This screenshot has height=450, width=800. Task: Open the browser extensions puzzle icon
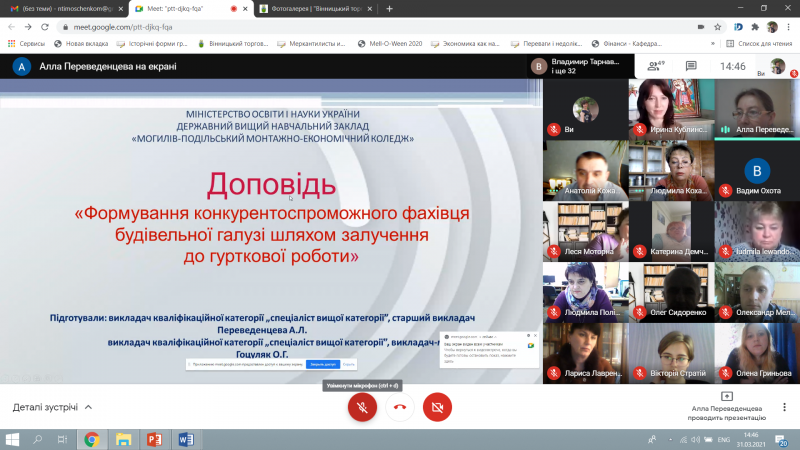[x=755, y=27]
